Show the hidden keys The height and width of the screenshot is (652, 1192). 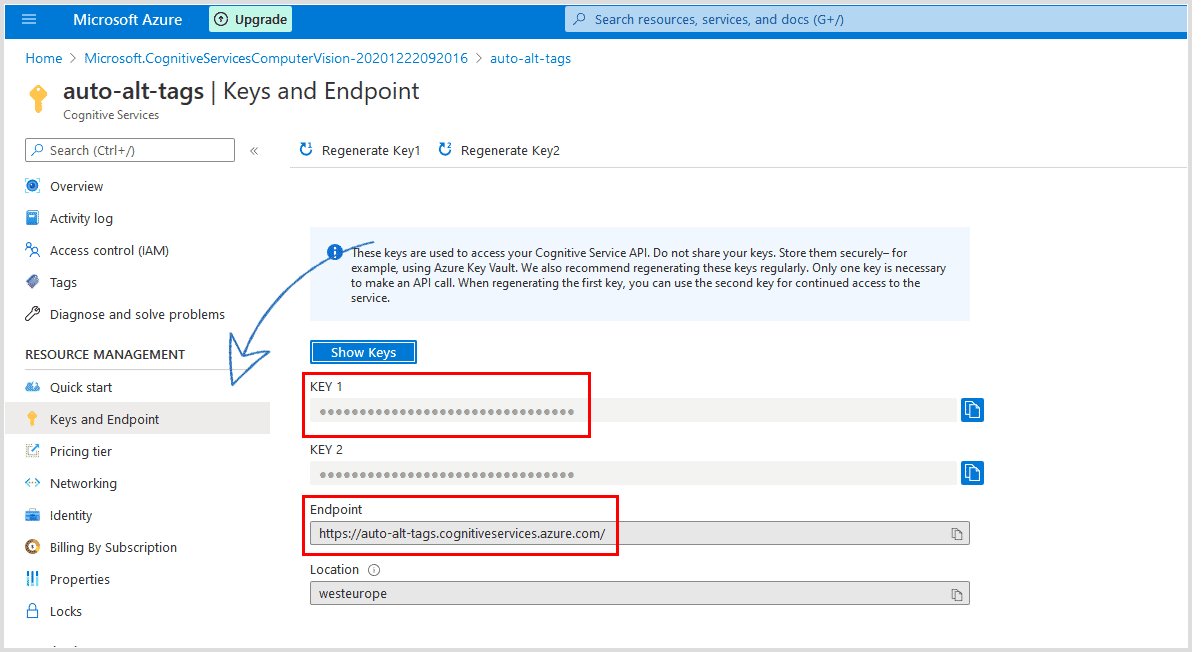pos(363,351)
